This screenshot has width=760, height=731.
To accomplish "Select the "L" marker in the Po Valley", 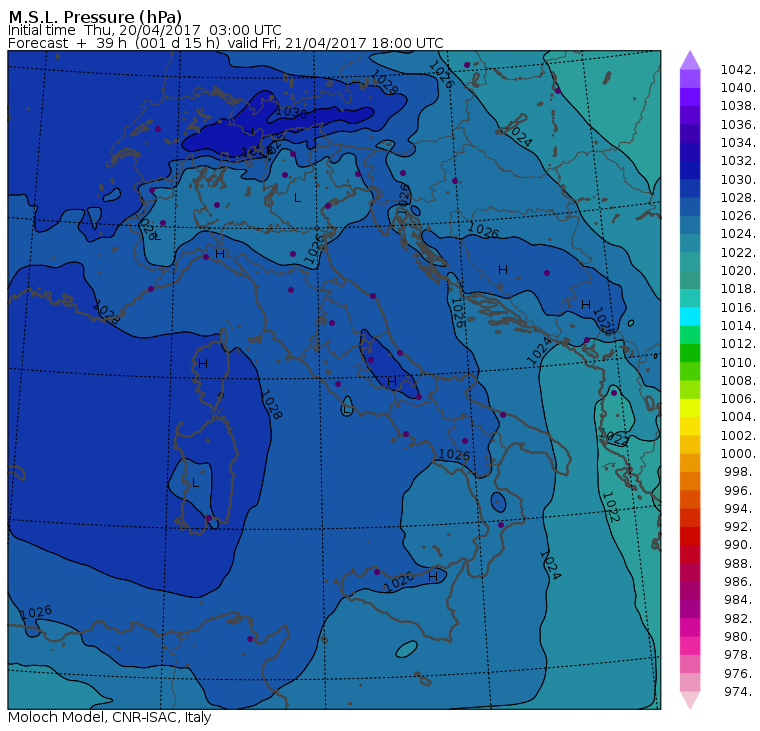I will click(x=298, y=198).
